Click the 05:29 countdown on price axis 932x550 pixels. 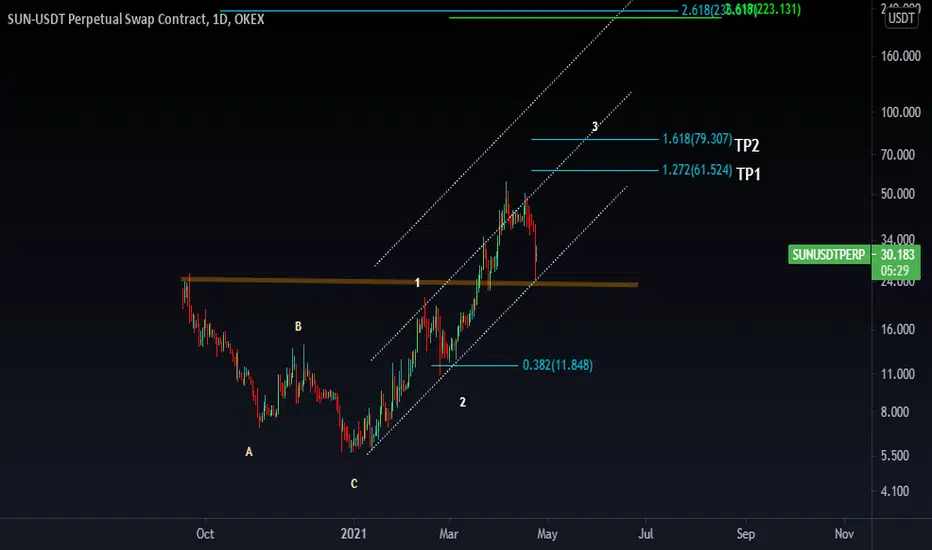895,271
